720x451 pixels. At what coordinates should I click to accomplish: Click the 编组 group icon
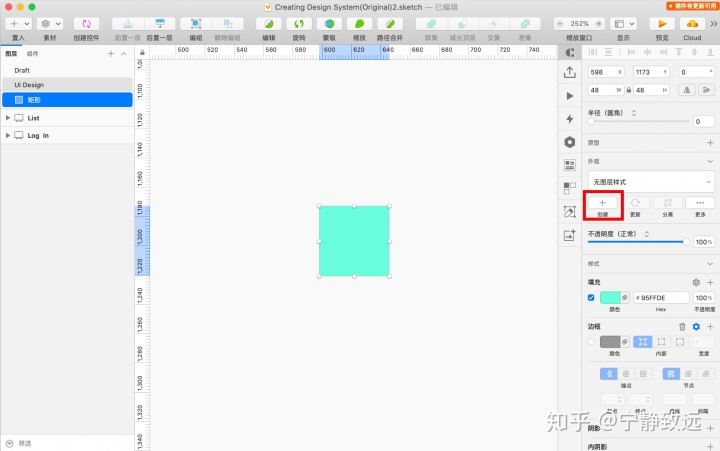pos(196,24)
